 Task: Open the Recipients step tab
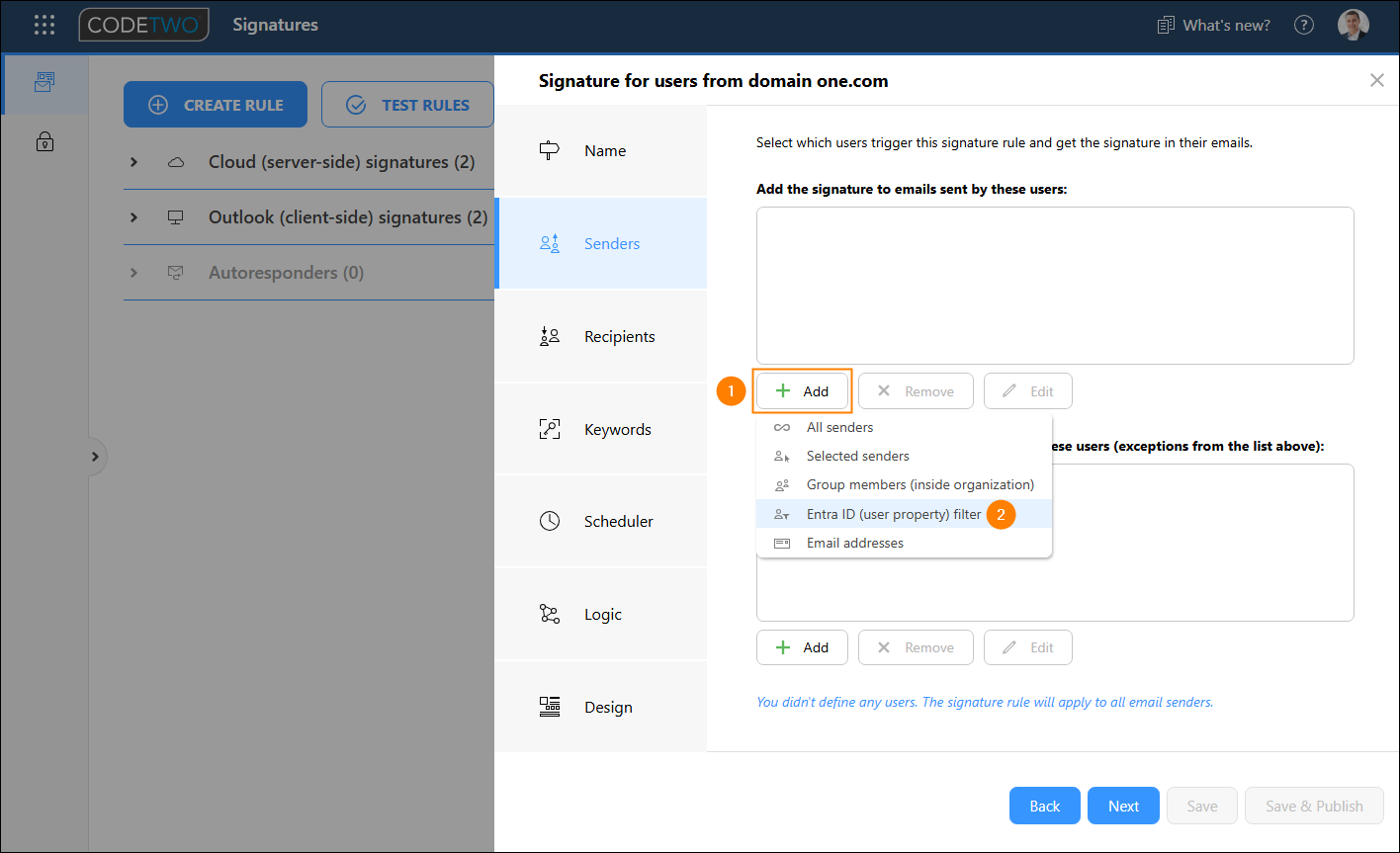tap(601, 336)
